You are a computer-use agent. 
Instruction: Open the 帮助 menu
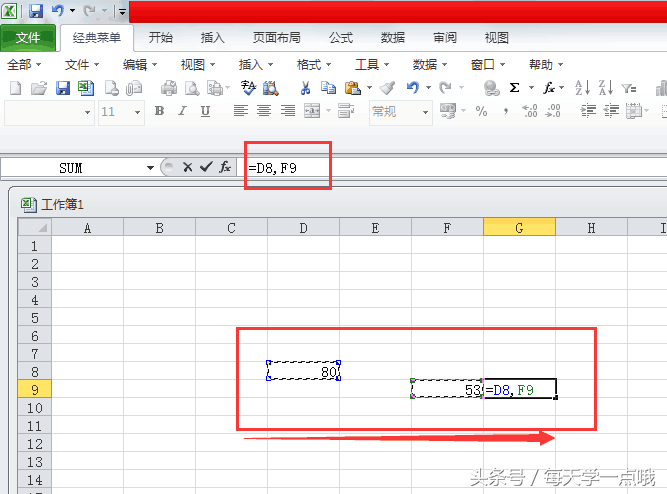click(x=546, y=65)
